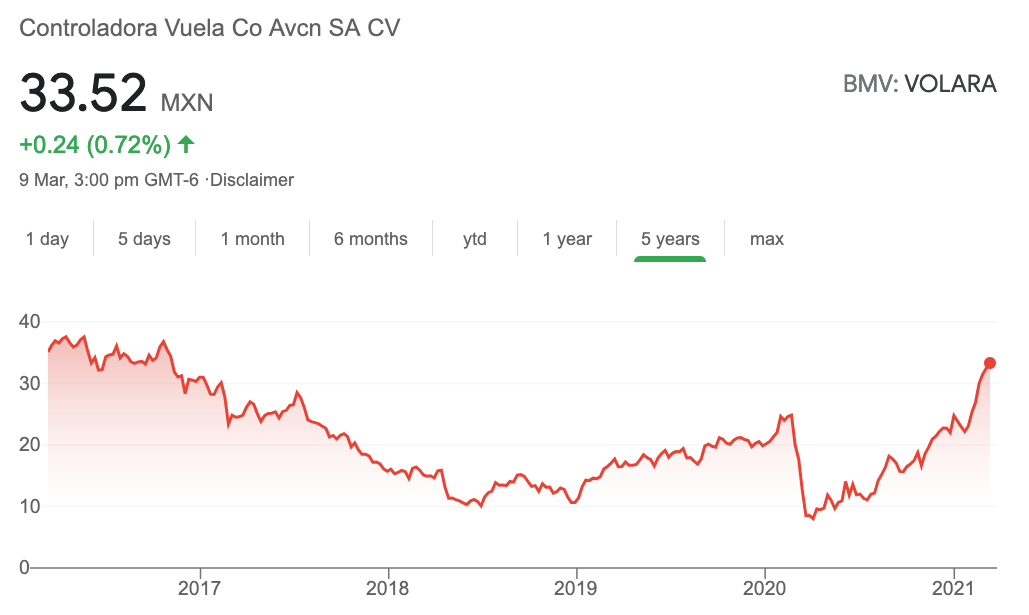
Task: Click the 2018 label on the x-axis
Action: click(x=387, y=587)
